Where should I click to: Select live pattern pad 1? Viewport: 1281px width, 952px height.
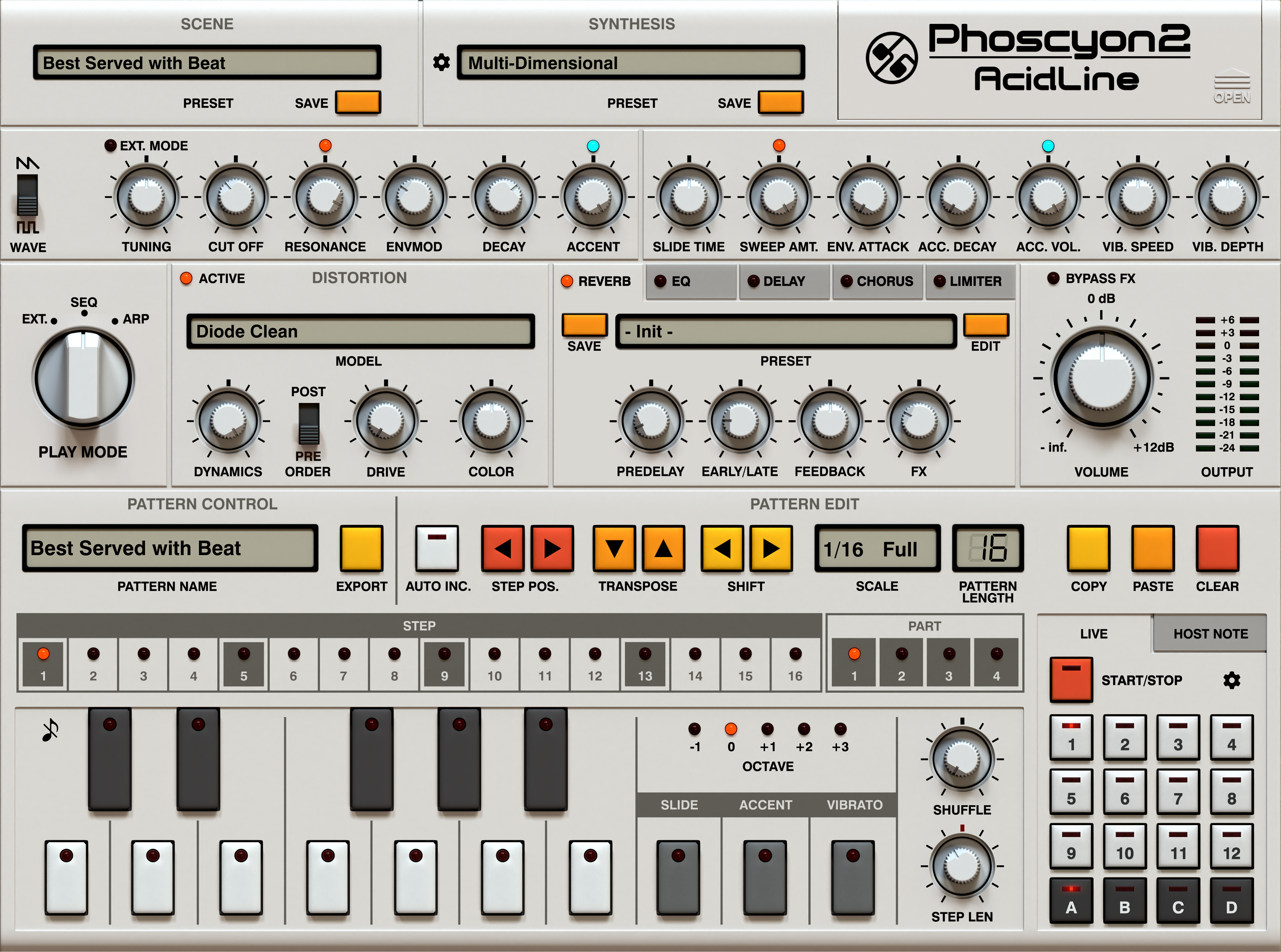pyautogui.click(x=1071, y=737)
